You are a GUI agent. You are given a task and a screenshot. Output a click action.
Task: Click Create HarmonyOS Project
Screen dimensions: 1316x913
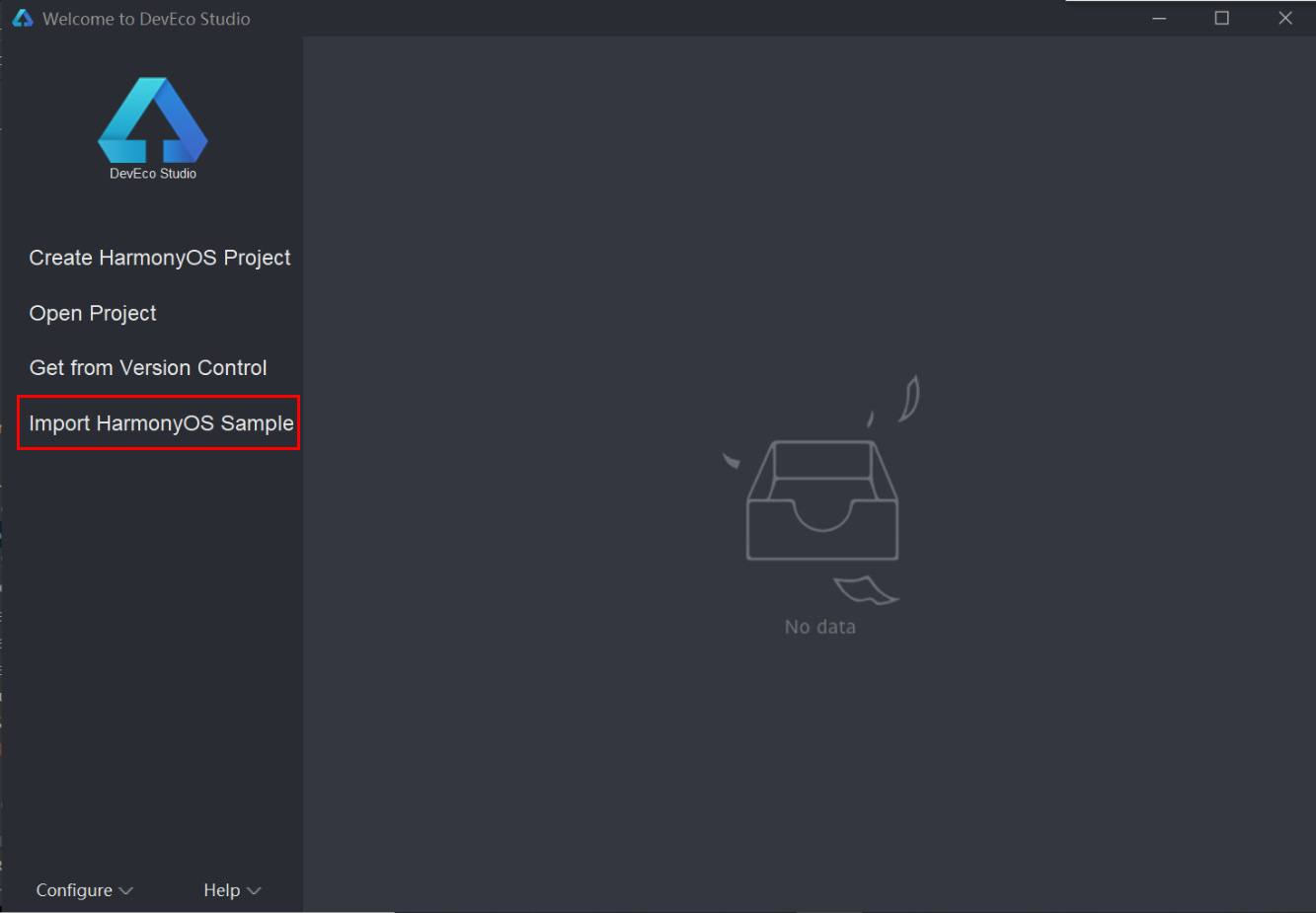click(x=160, y=258)
